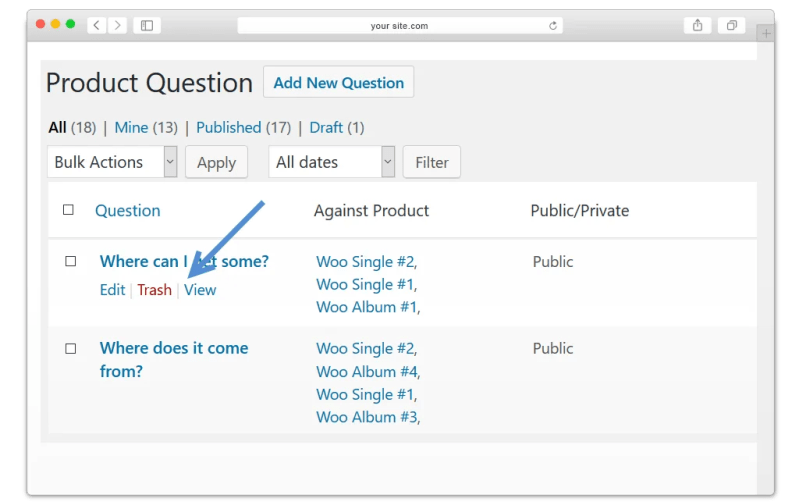799x502 pixels.
Task: Click Edit under 'Where can I get some?'
Action: 112,290
